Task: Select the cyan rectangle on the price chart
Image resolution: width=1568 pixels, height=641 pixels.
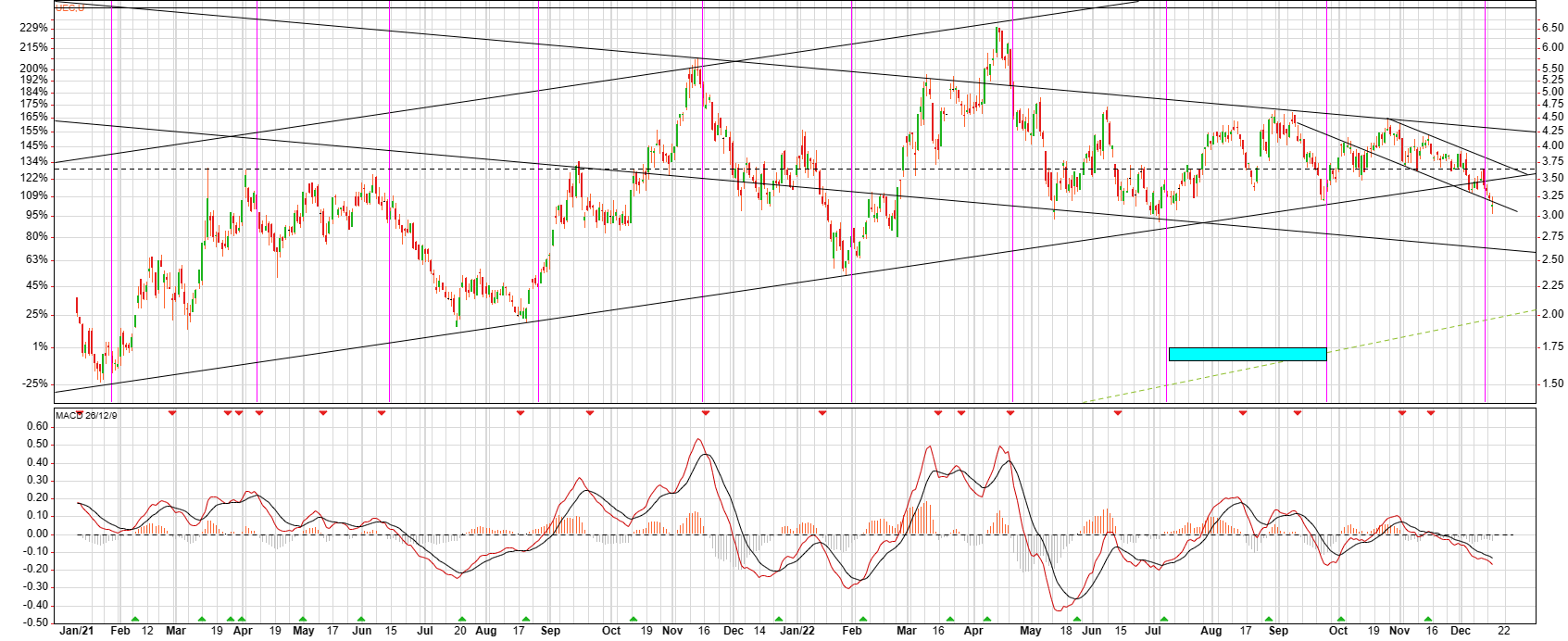Action: 1247,354
